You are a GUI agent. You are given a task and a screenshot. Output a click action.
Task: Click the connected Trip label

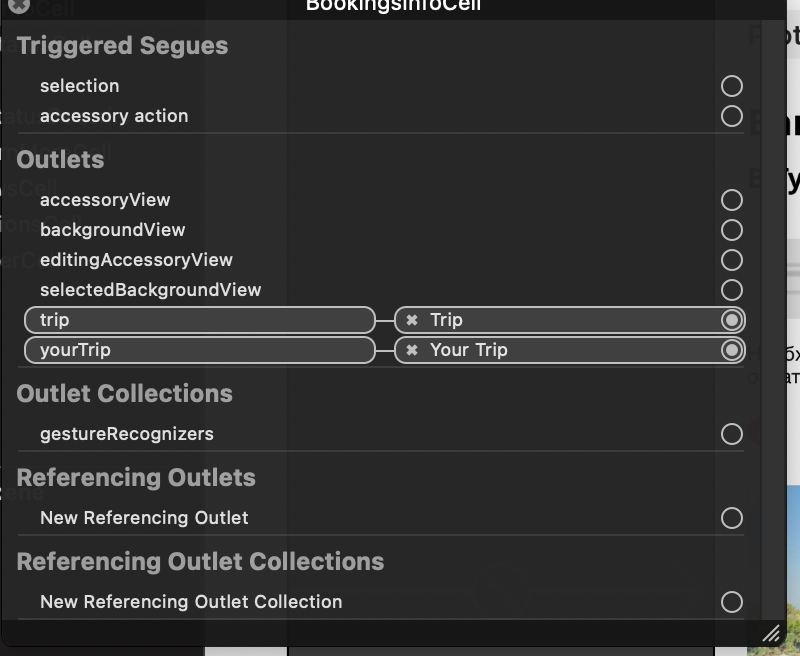click(446, 320)
